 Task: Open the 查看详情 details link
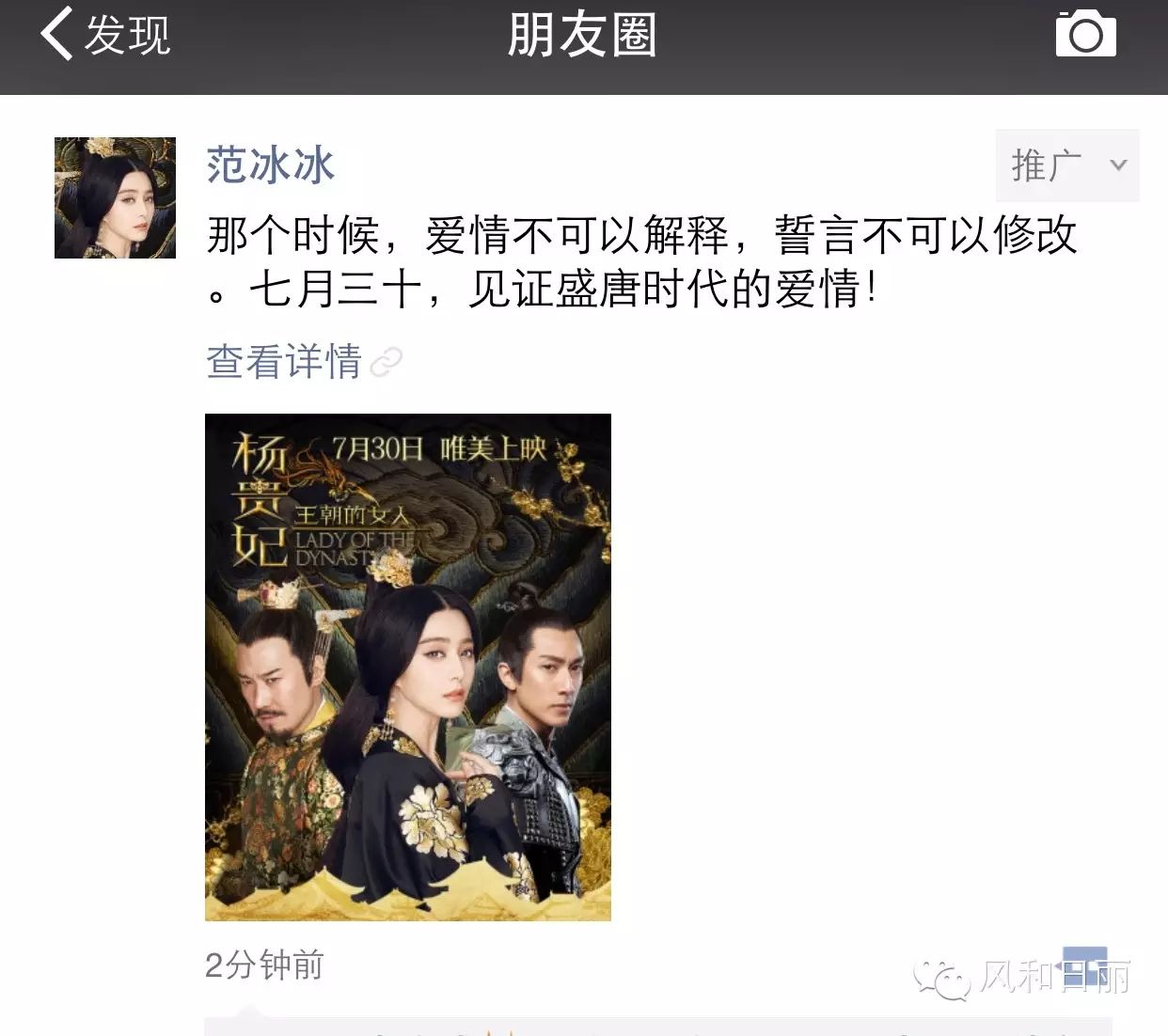tap(284, 361)
